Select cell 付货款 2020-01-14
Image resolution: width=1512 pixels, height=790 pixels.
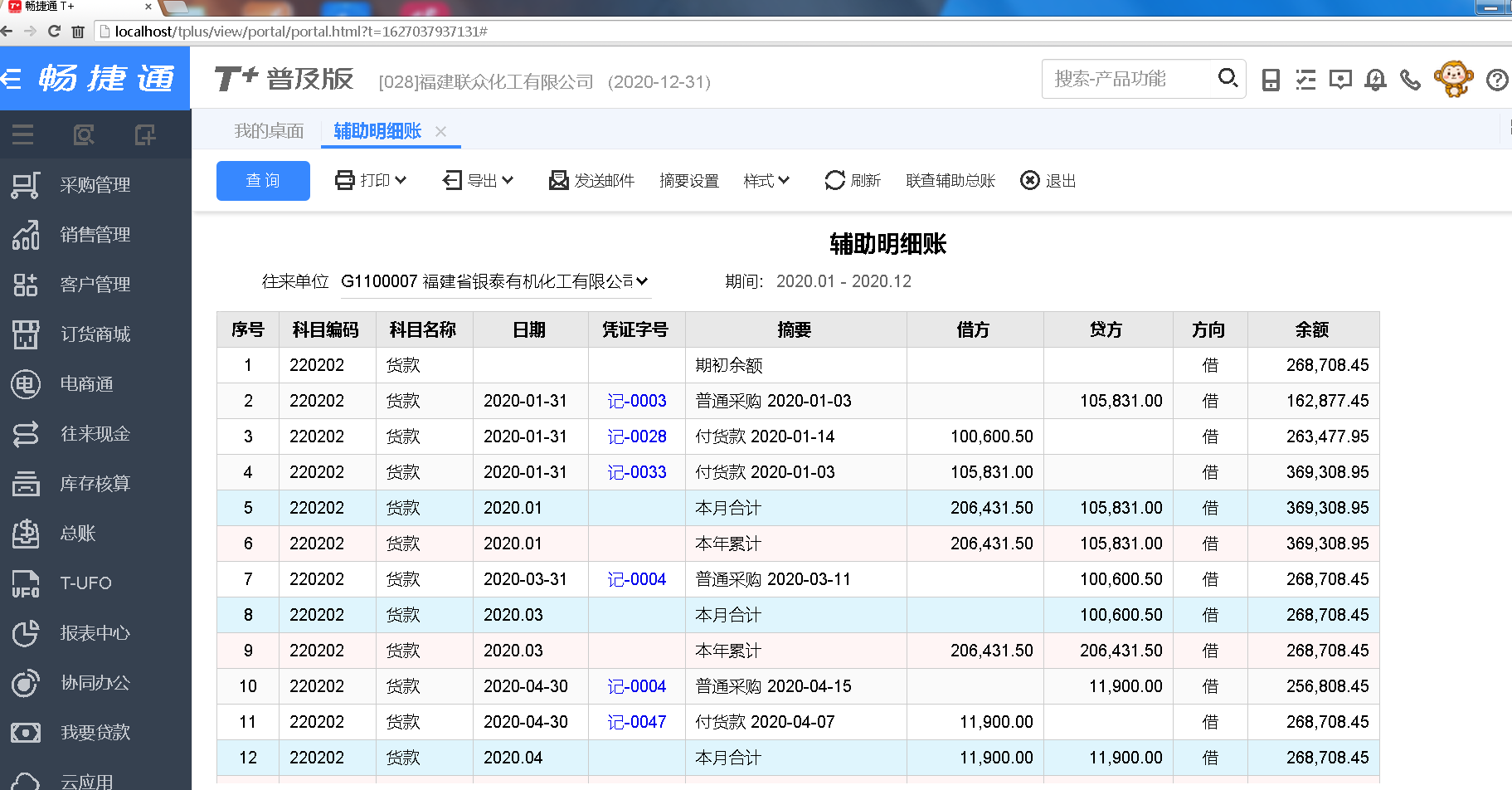[x=795, y=436]
